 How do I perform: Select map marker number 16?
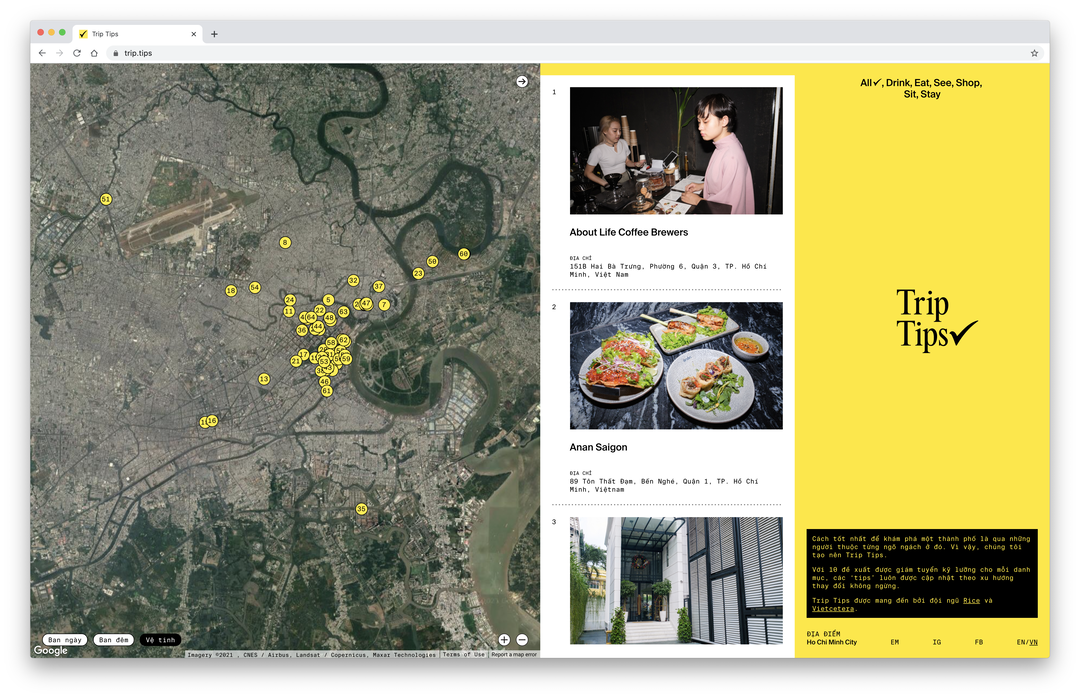click(212, 420)
